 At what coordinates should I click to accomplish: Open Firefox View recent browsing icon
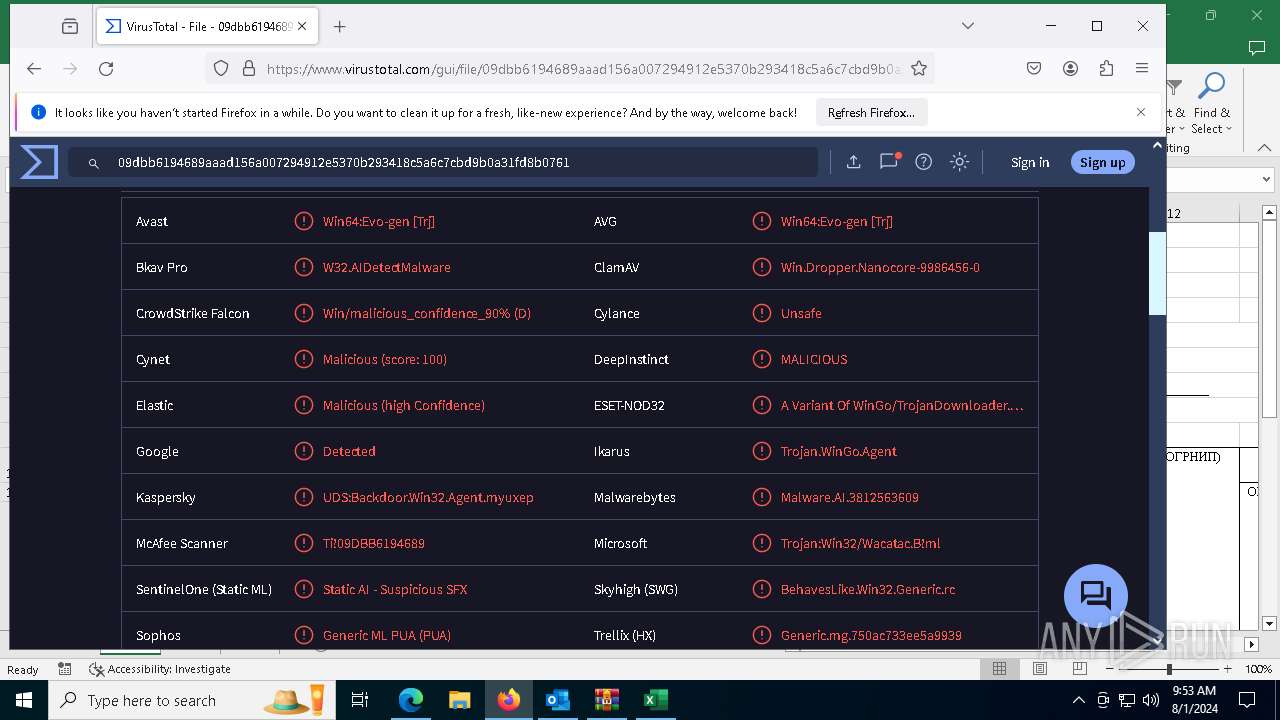[70, 27]
